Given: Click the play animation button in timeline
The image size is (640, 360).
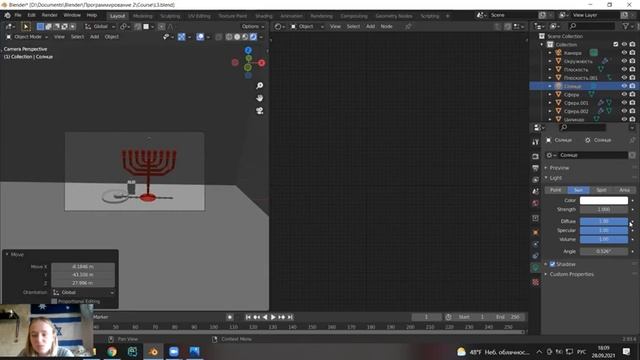Looking at the screenshot, I should click(273, 317).
